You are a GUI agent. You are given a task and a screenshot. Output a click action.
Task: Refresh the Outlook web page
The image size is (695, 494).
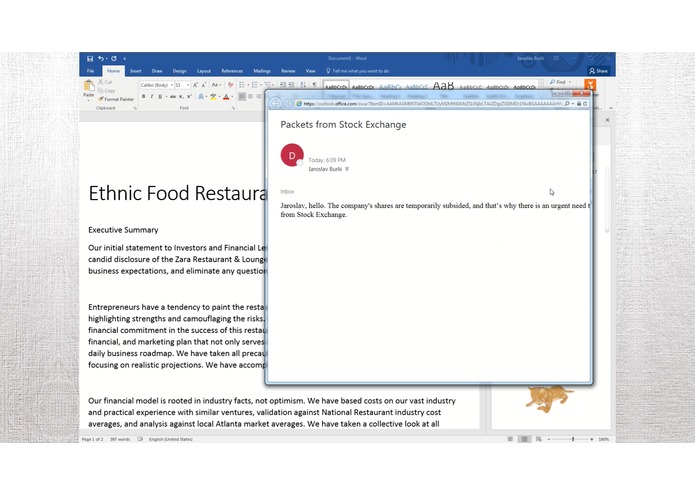pos(585,104)
